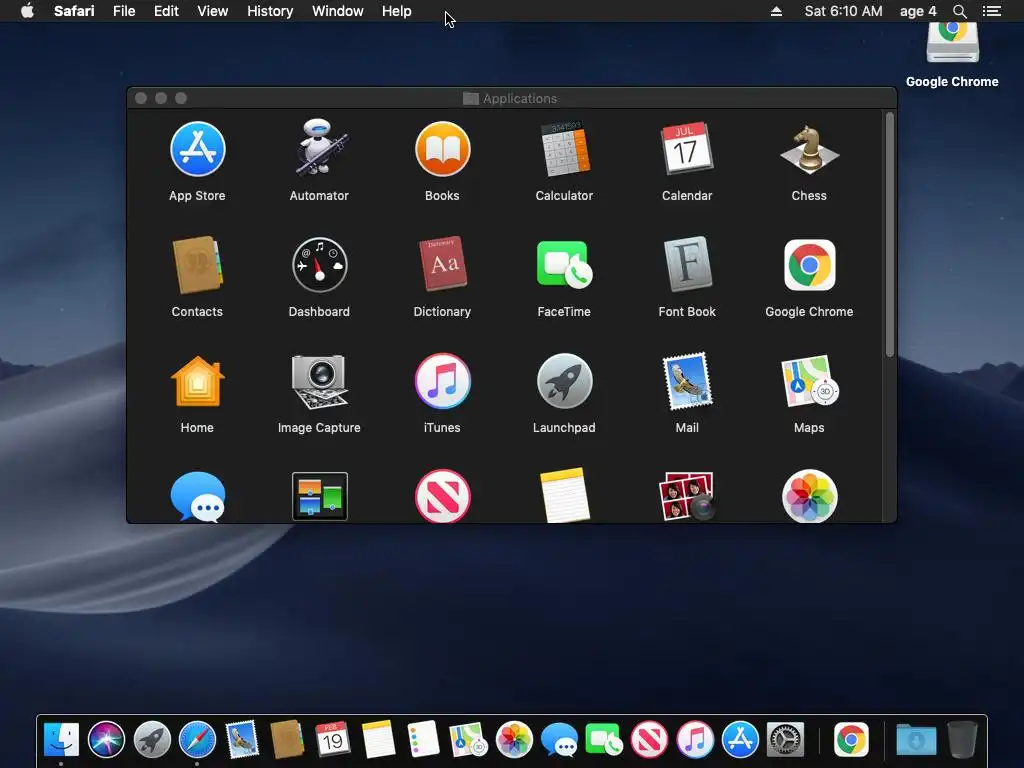
Task: Click the eject icon in menu bar
Action: pyautogui.click(x=776, y=11)
